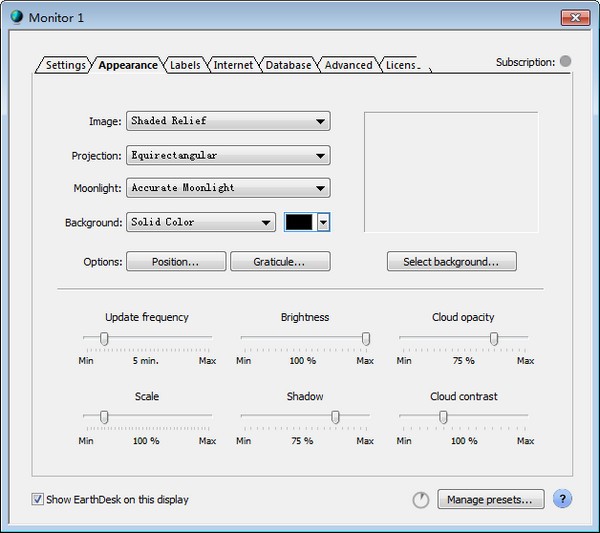This screenshot has height=533, width=600.
Task: Click the gray Subscription status indicator
Action: coord(565,62)
